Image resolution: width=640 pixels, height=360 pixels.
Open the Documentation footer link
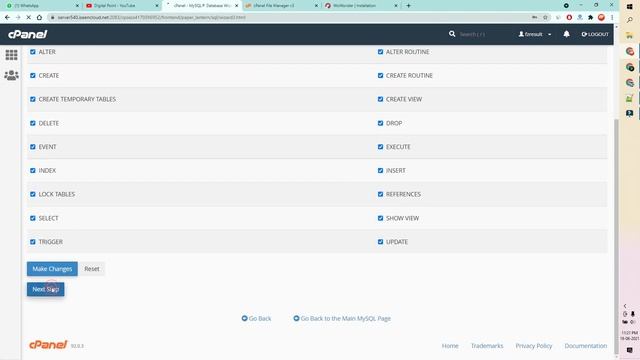(586, 346)
